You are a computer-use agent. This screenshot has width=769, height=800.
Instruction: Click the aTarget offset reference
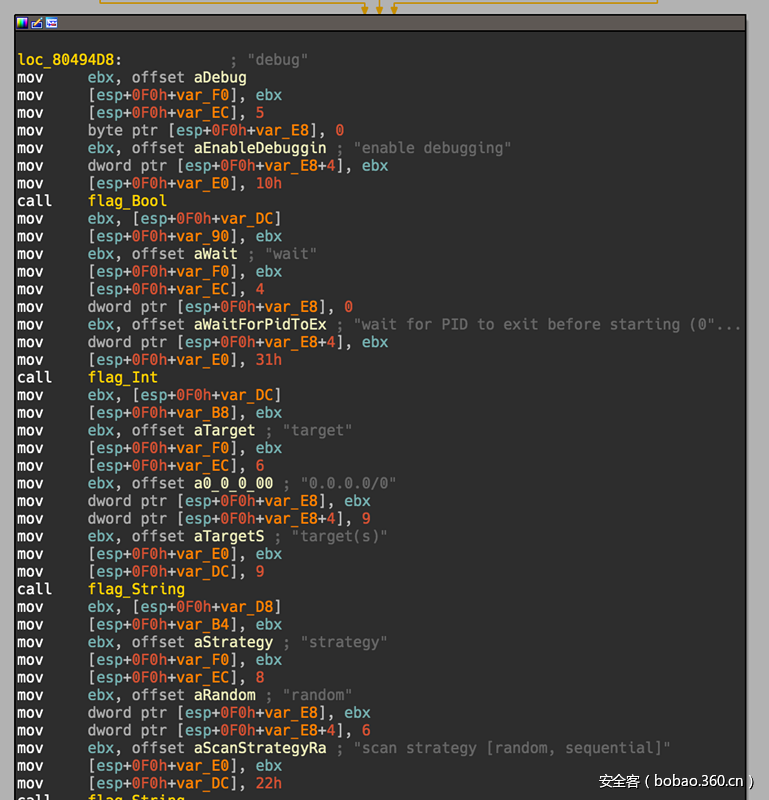tap(224, 430)
